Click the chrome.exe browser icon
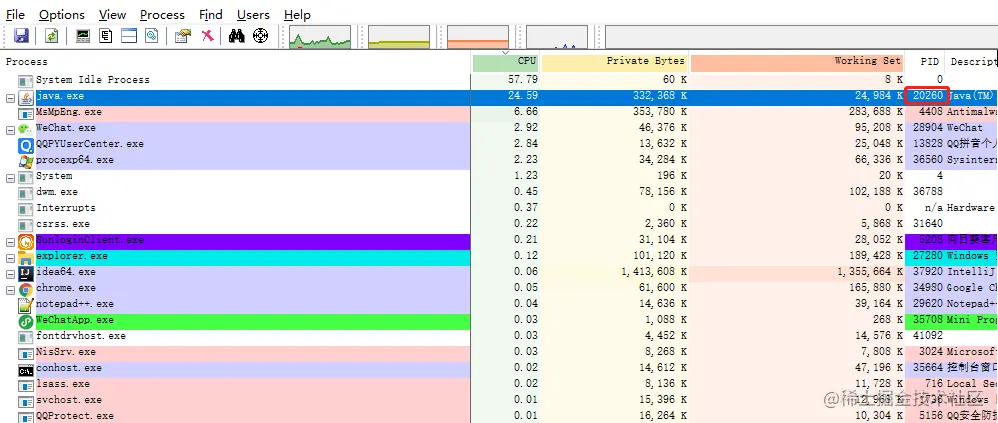This screenshot has width=998, height=423. 25,289
